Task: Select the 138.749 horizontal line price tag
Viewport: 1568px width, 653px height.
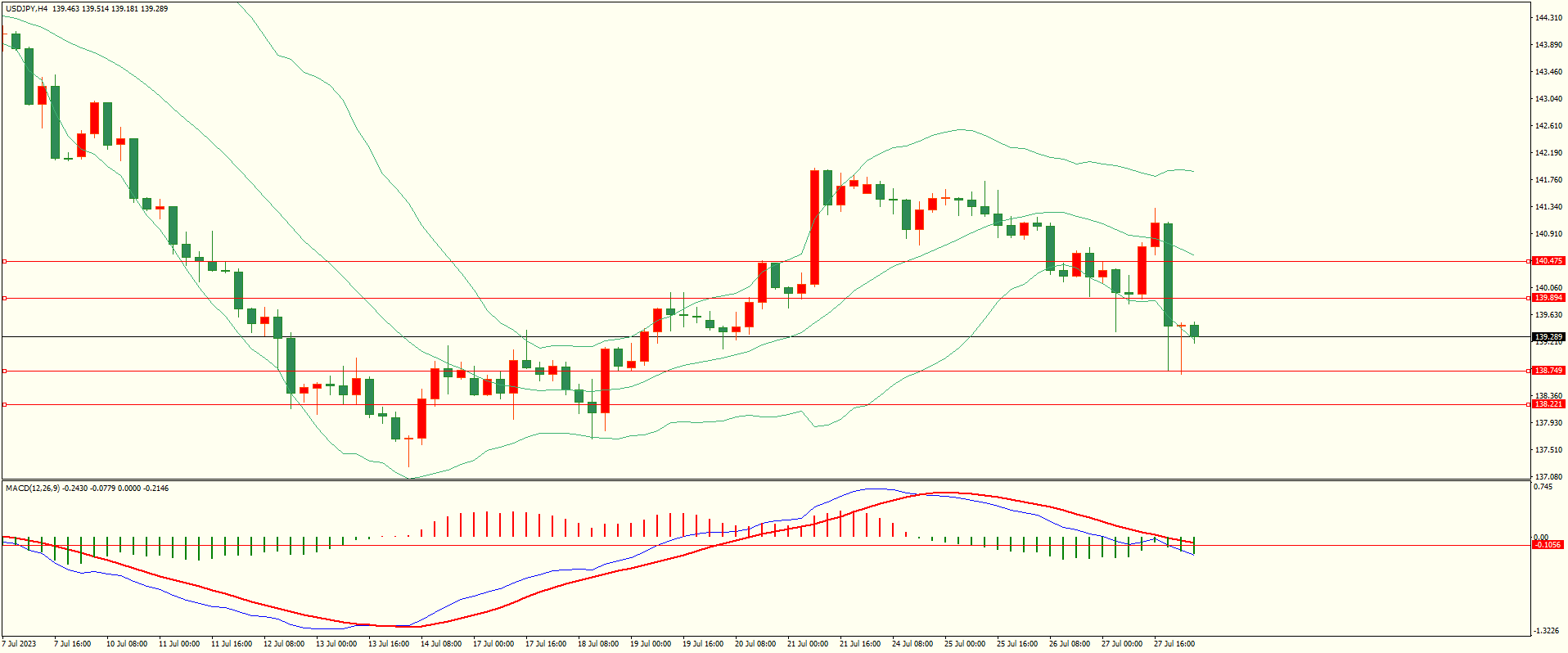Action: pos(1548,371)
